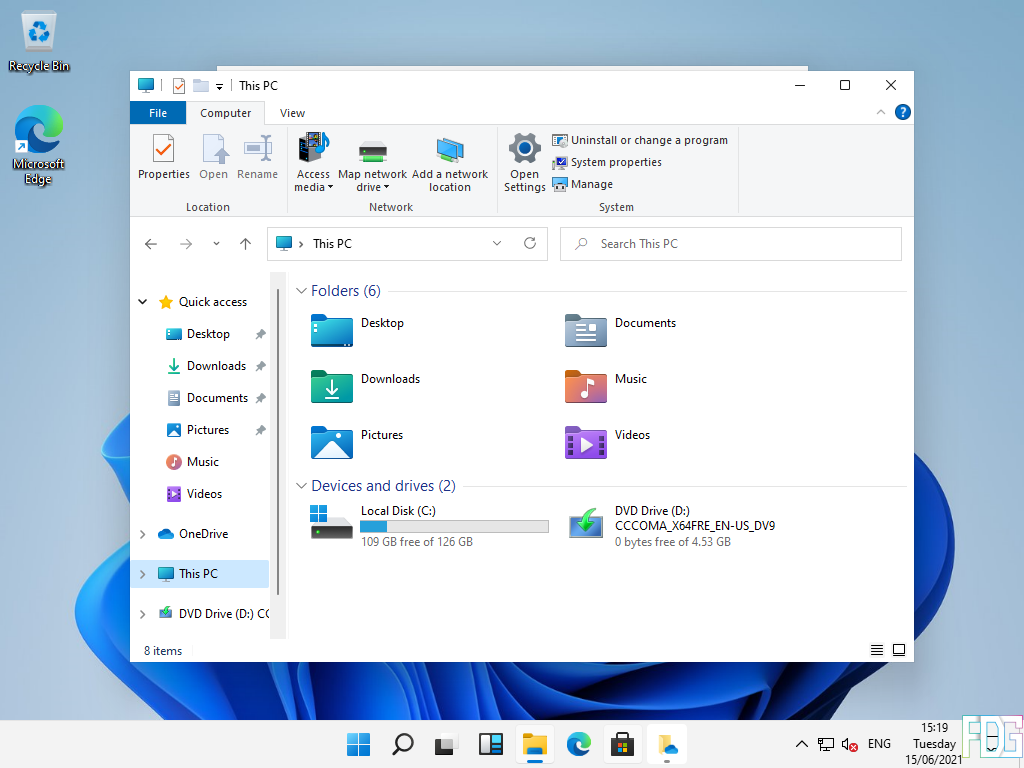
Task: Expand the address bar history dropdown
Action: point(497,244)
